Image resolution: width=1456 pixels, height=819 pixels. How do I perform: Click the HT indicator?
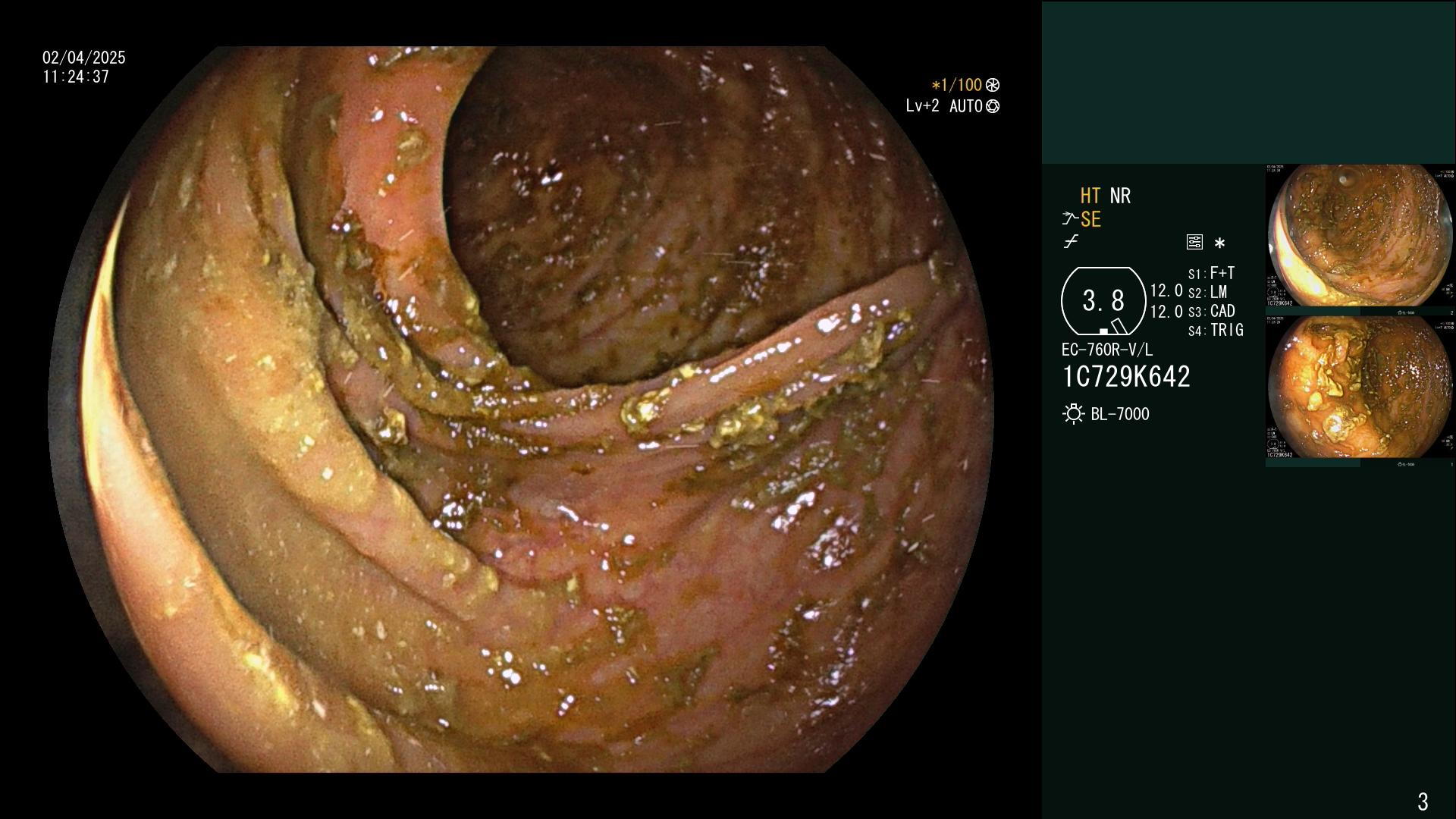click(1090, 196)
